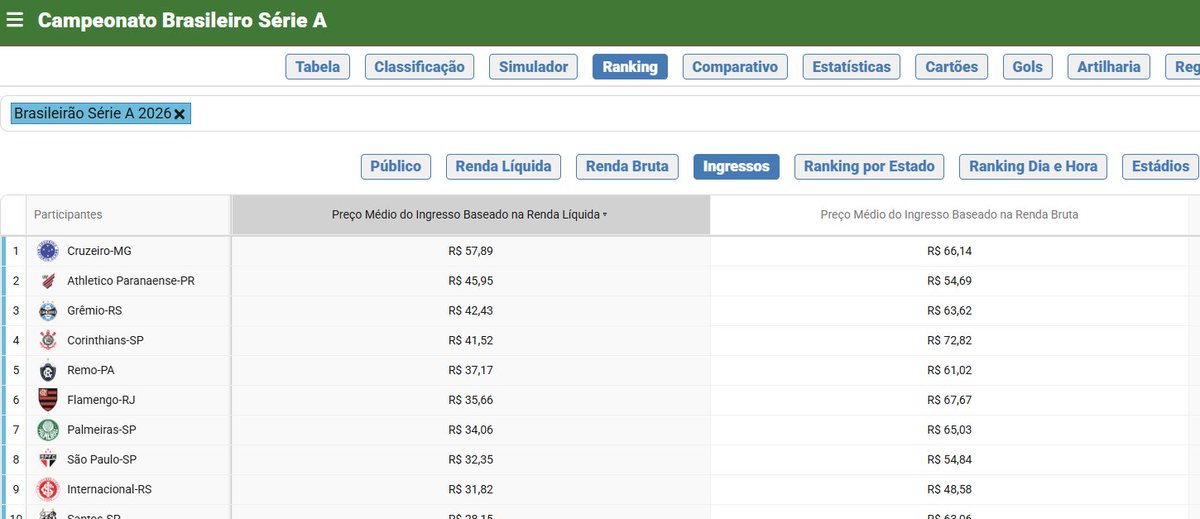Click the R$ 45,95 value
Viewport: 1200px width, 519px height.
471,281
